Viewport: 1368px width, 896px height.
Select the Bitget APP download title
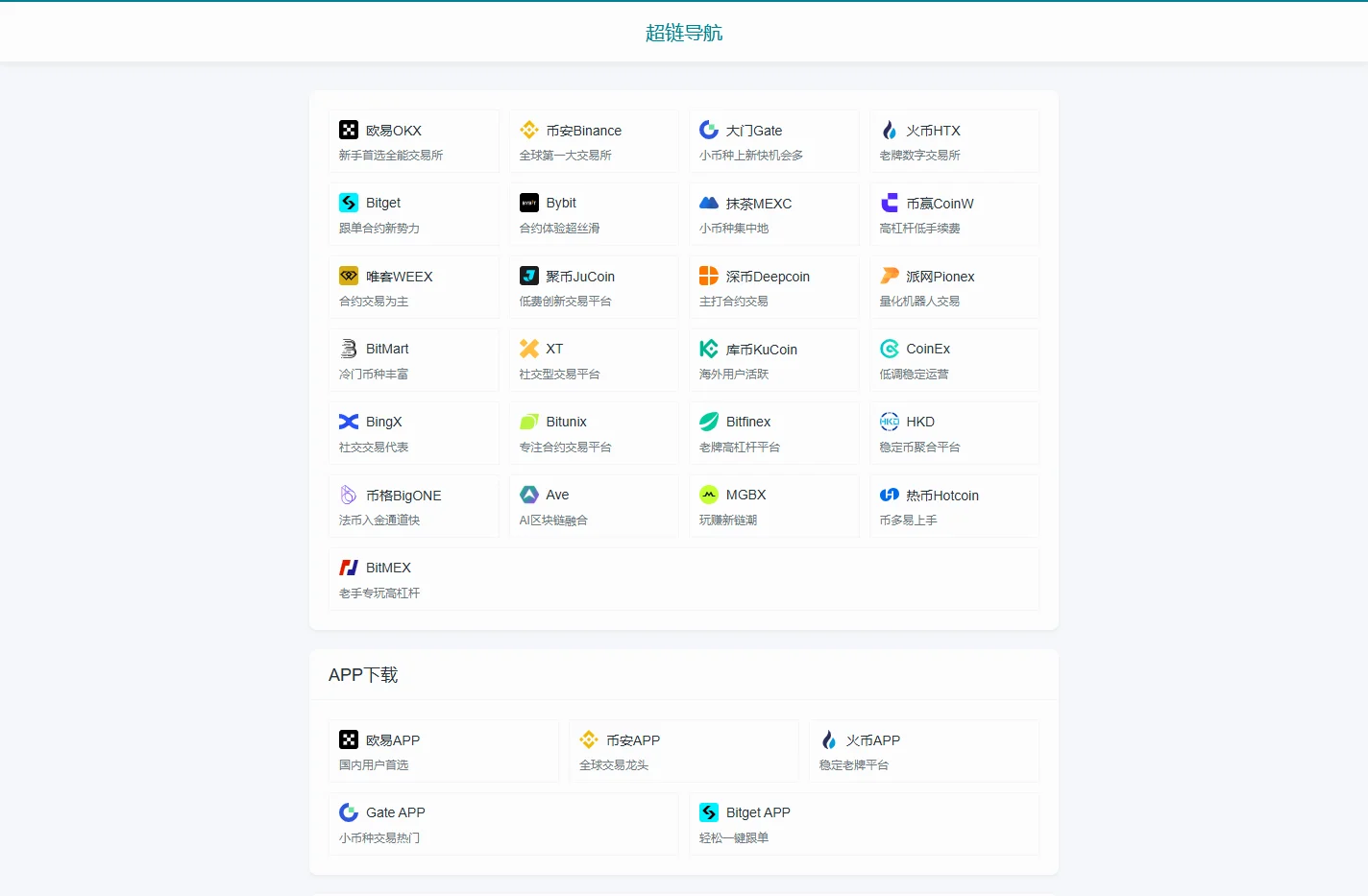tap(758, 812)
